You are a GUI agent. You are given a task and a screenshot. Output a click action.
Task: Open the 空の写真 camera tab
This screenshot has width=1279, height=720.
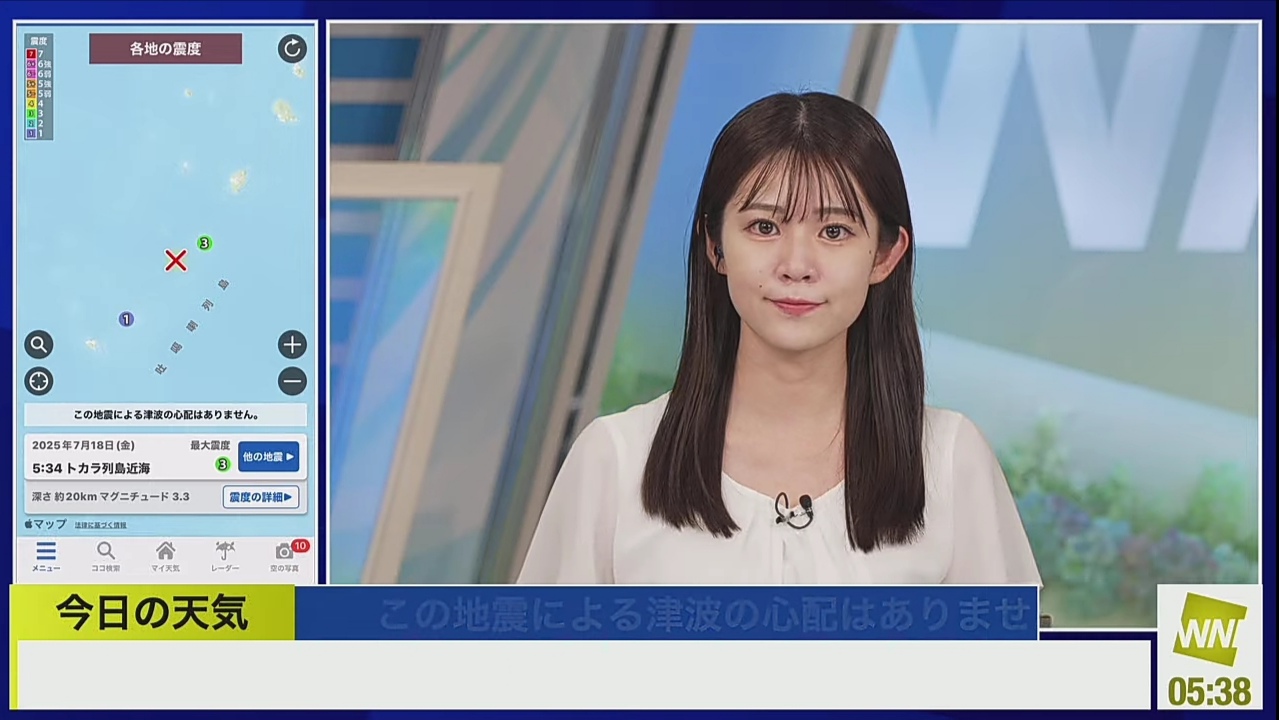(285, 557)
